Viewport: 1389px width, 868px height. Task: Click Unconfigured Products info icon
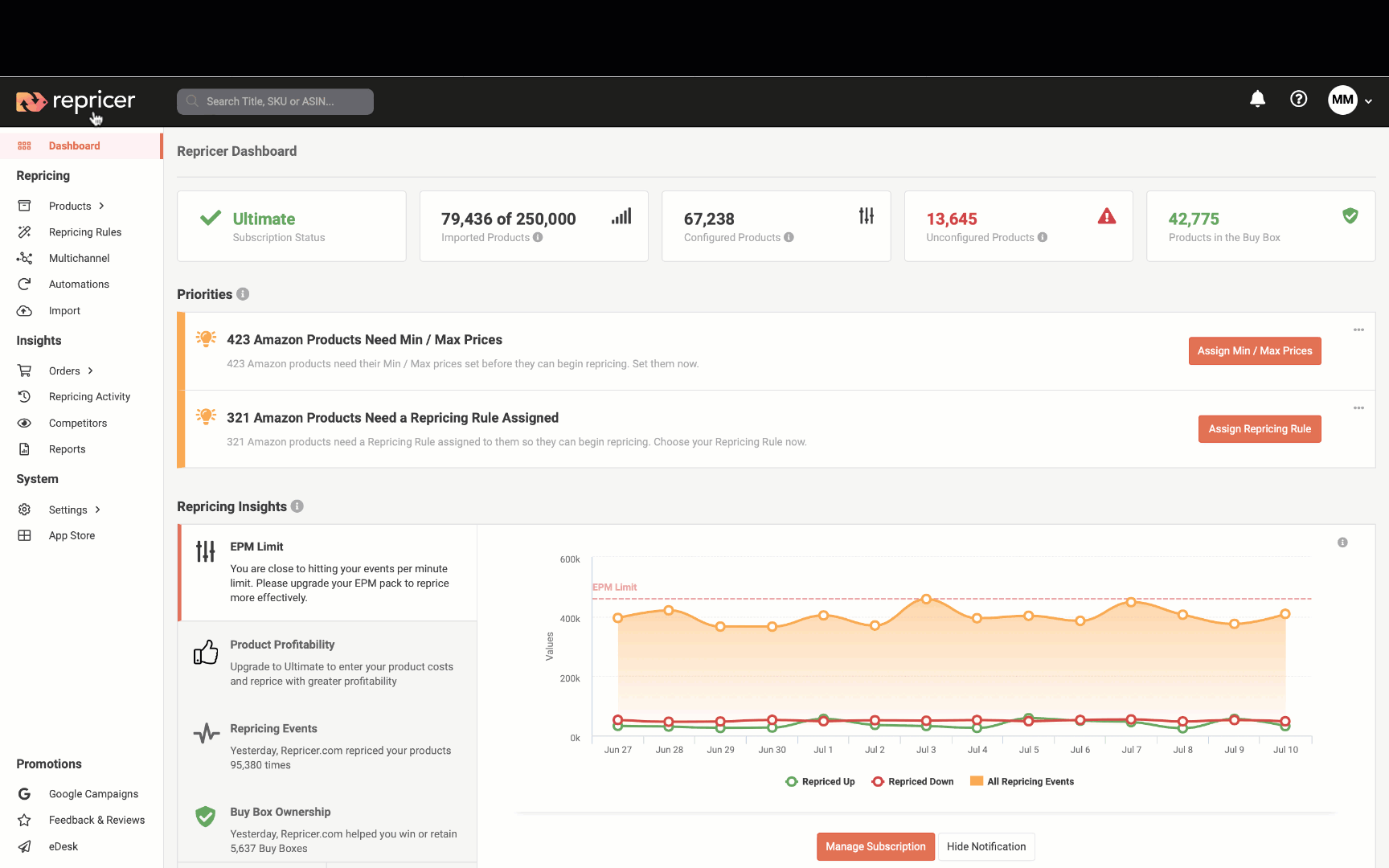coord(1043,237)
